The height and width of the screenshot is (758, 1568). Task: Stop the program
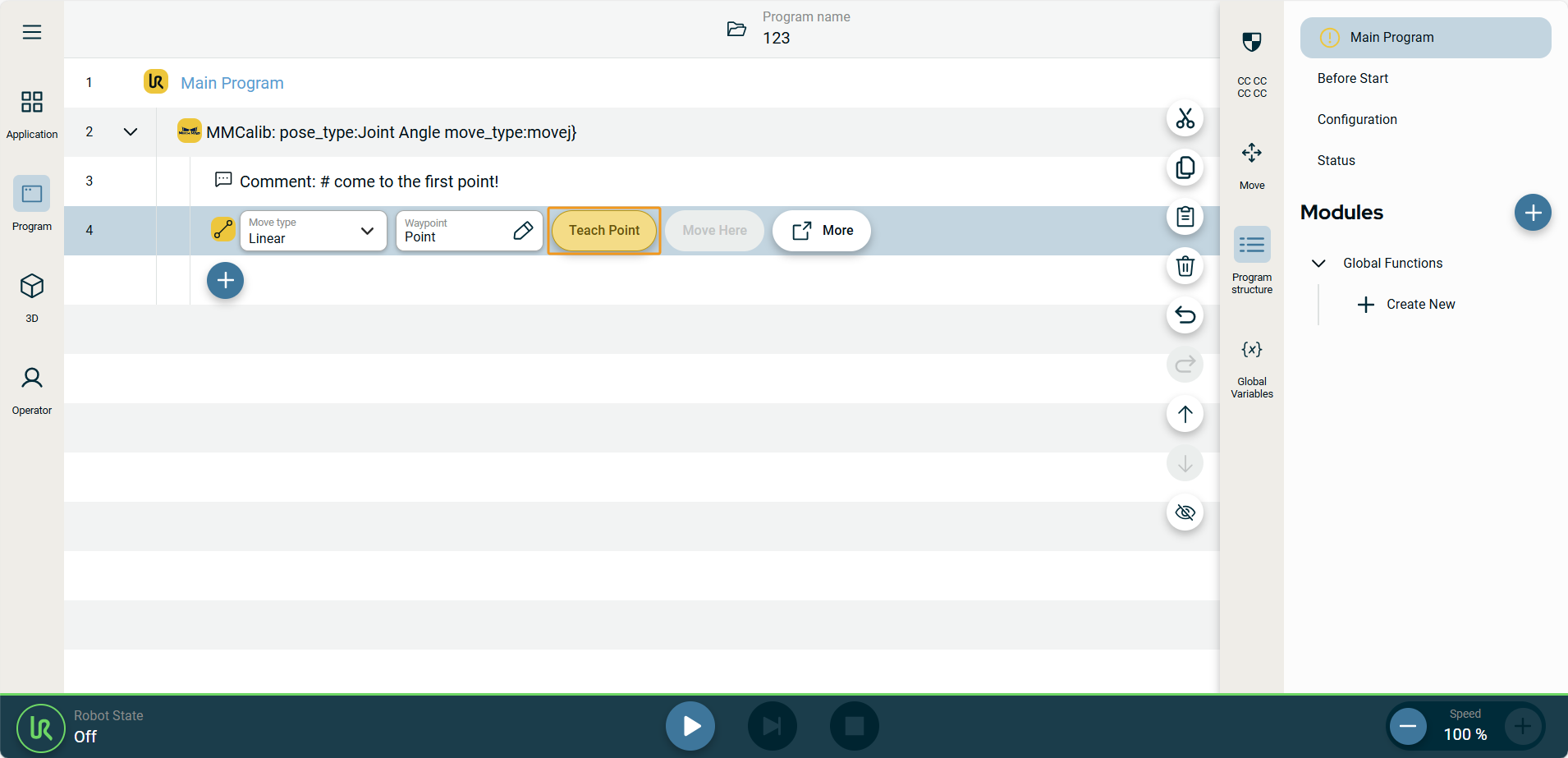[855, 726]
